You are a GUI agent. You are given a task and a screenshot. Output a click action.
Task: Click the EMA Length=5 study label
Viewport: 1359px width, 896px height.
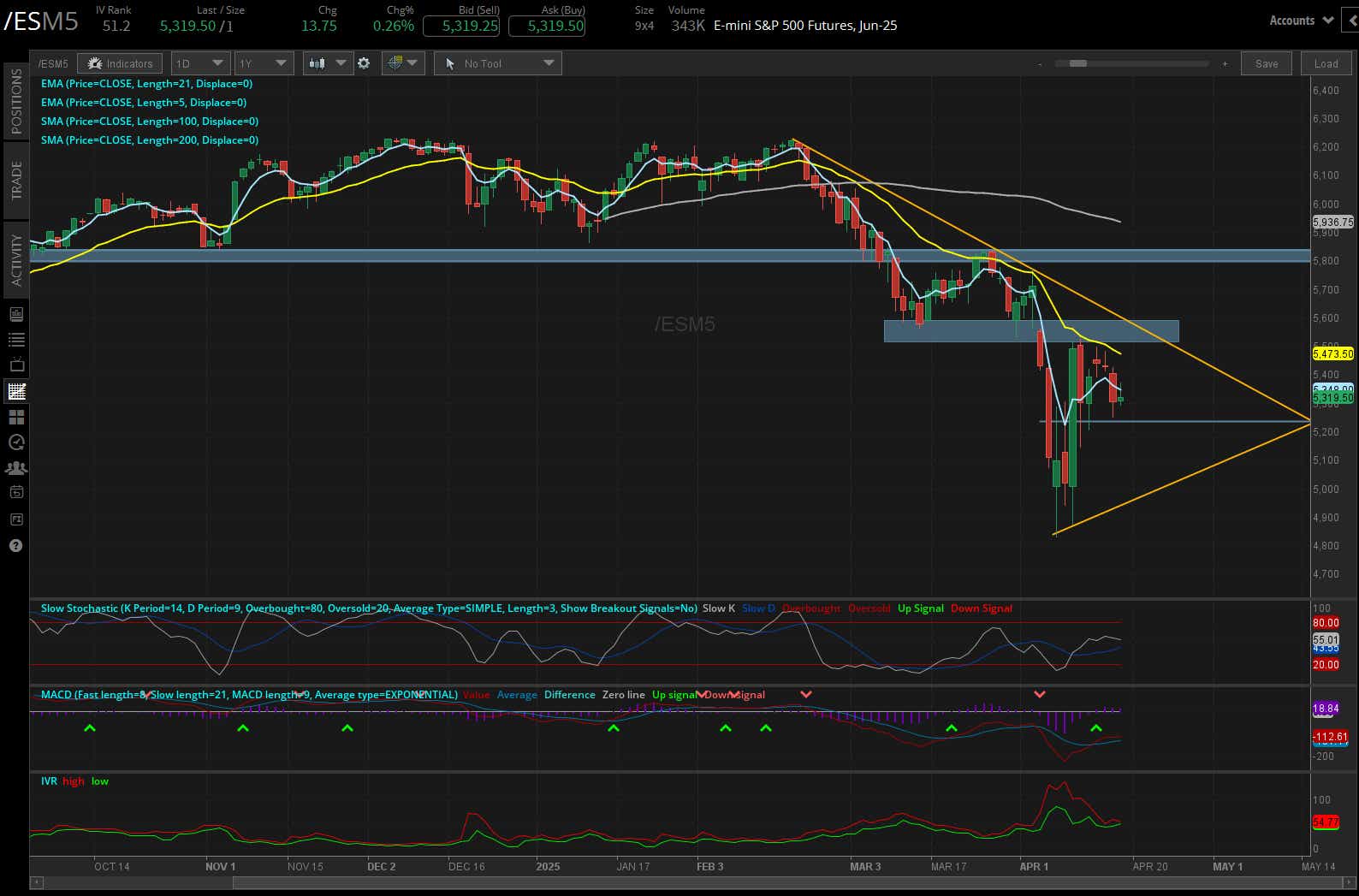pyautogui.click(x=144, y=103)
